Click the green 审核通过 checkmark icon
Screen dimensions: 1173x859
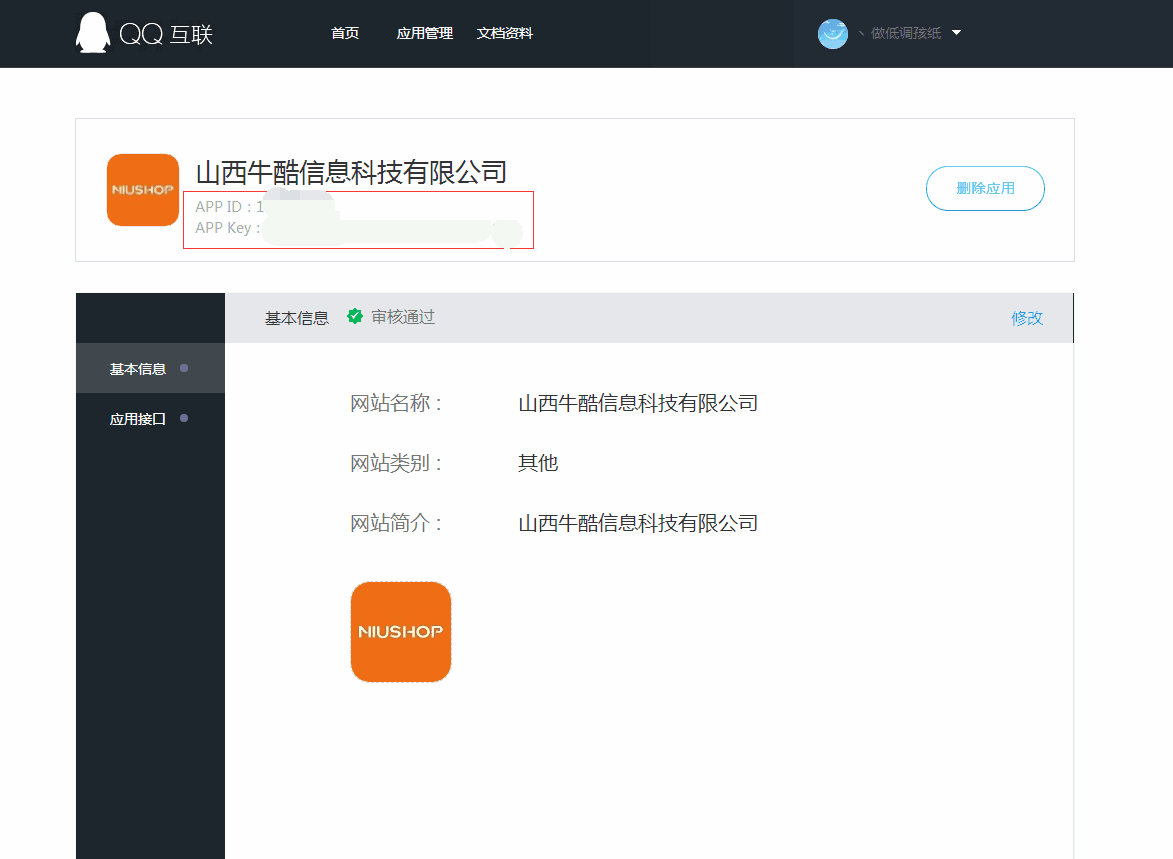[x=355, y=317]
